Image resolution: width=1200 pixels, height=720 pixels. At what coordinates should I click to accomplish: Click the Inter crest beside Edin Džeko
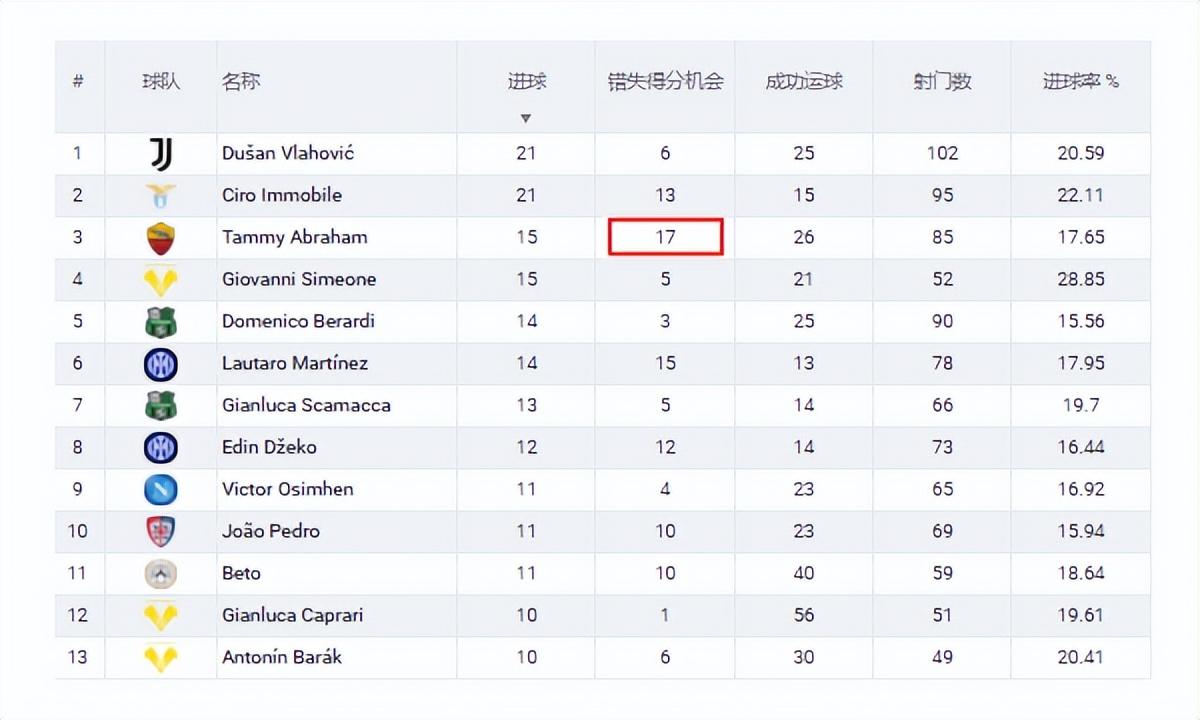point(160,447)
